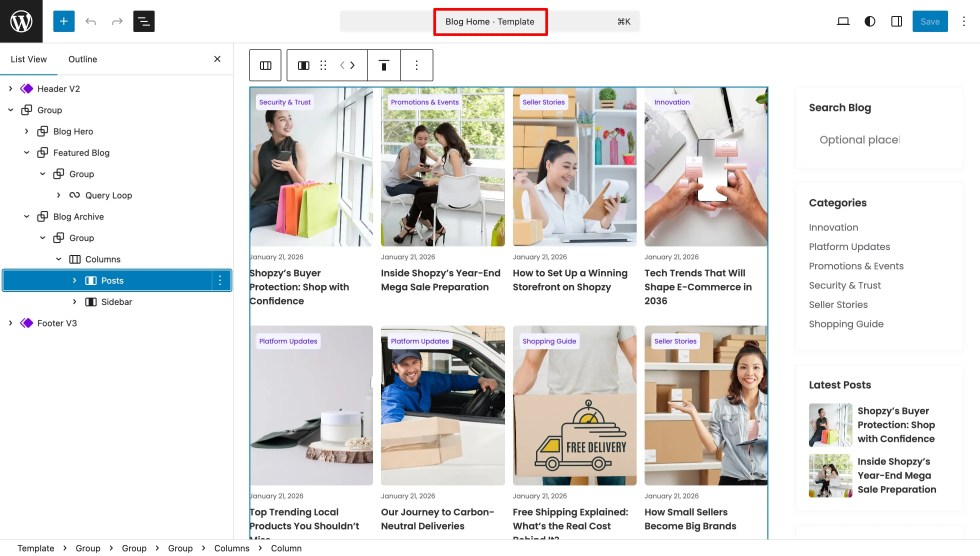Toggle the document overview list icon
Screen dimensions: 980x556
[144, 21]
